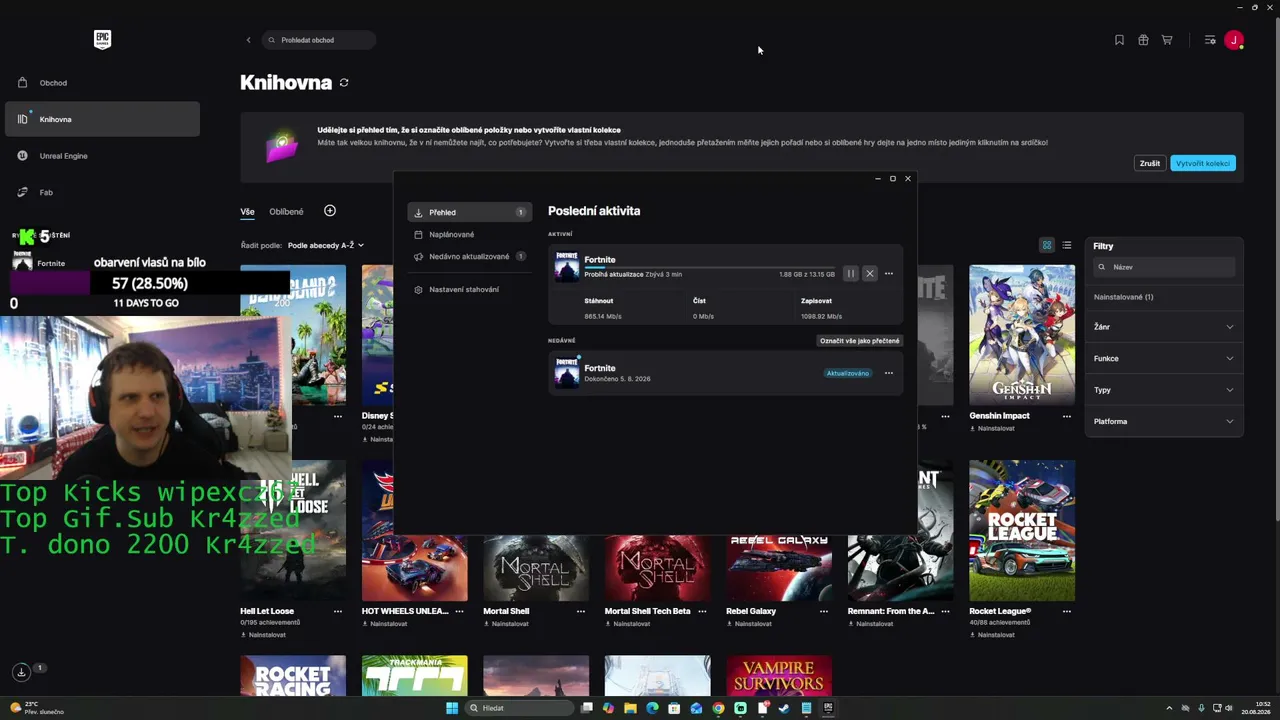
Task: Add a new collection with plus icon
Action: tap(330, 211)
